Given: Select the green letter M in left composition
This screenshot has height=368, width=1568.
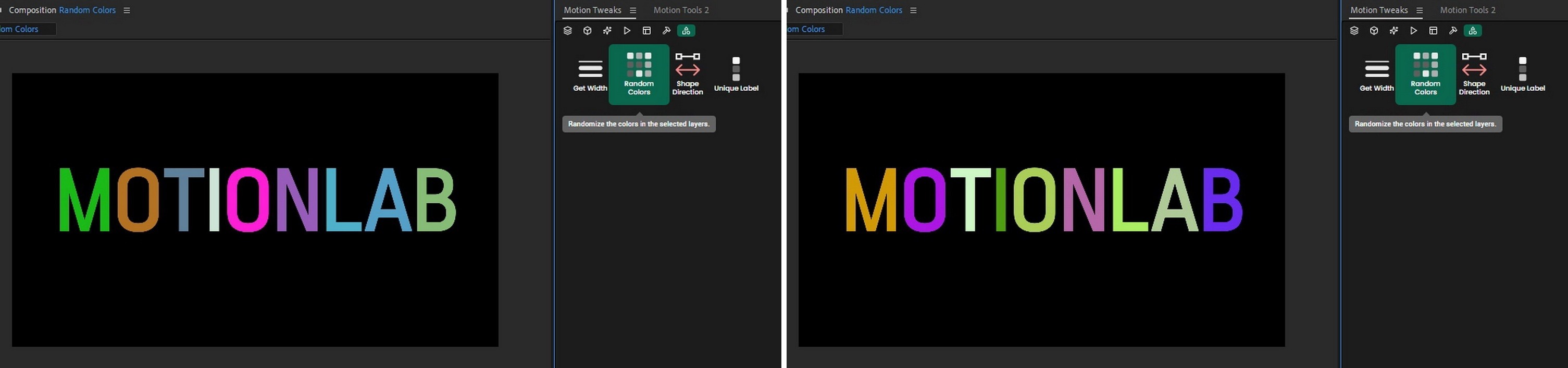Looking at the screenshot, I should tap(84, 200).
